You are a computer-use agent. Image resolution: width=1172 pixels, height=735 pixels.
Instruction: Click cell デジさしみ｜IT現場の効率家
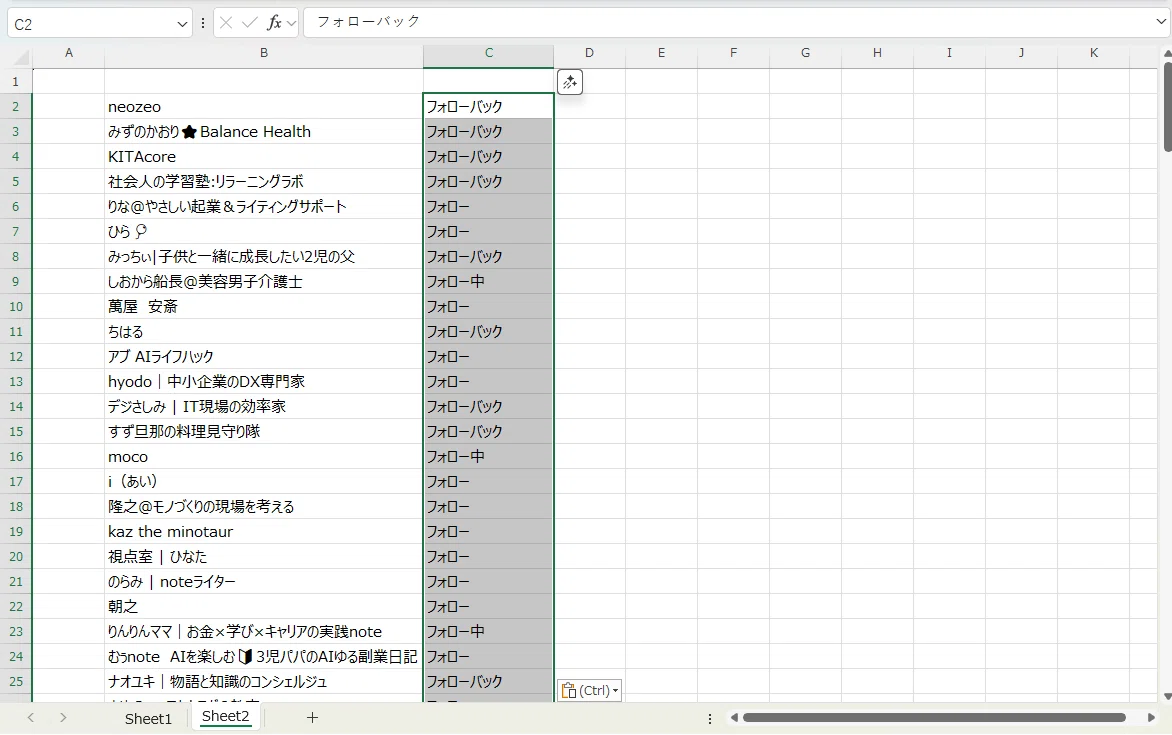(264, 407)
